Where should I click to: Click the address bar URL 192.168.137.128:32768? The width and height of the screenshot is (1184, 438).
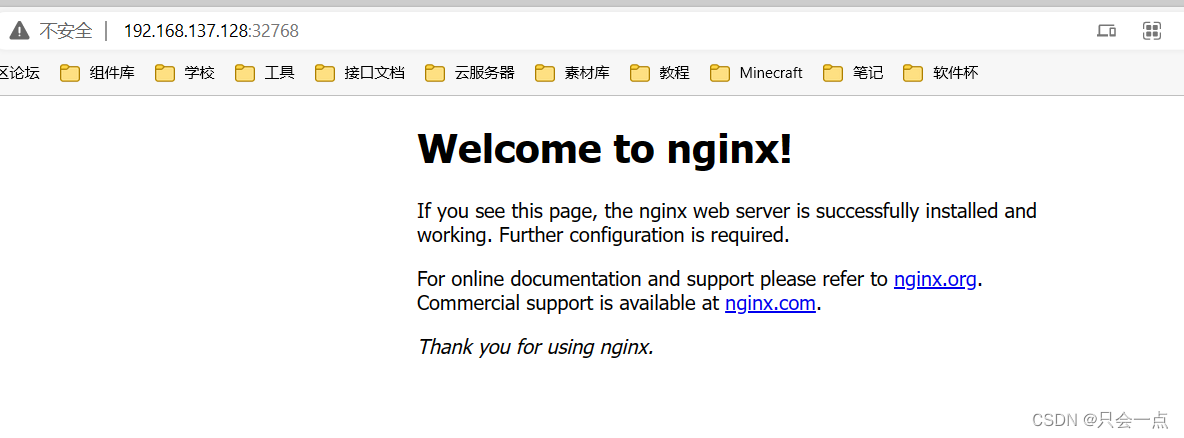tap(211, 31)
